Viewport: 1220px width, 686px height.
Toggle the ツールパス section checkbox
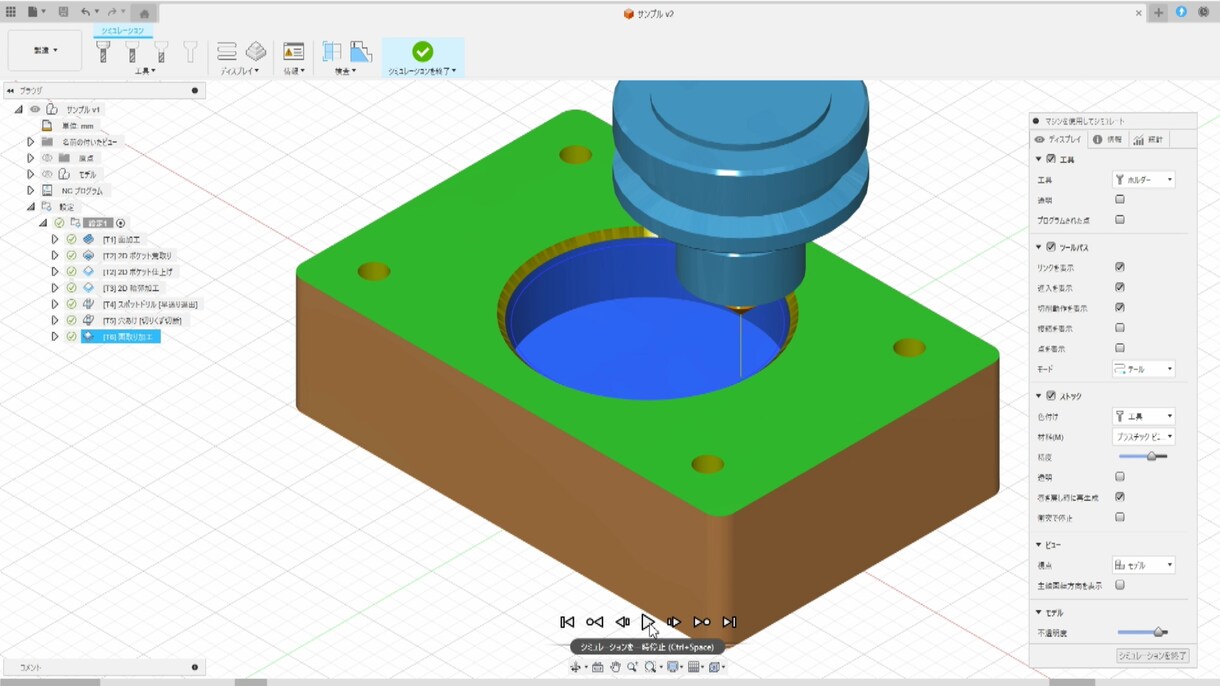click(x=1051, y=247)
